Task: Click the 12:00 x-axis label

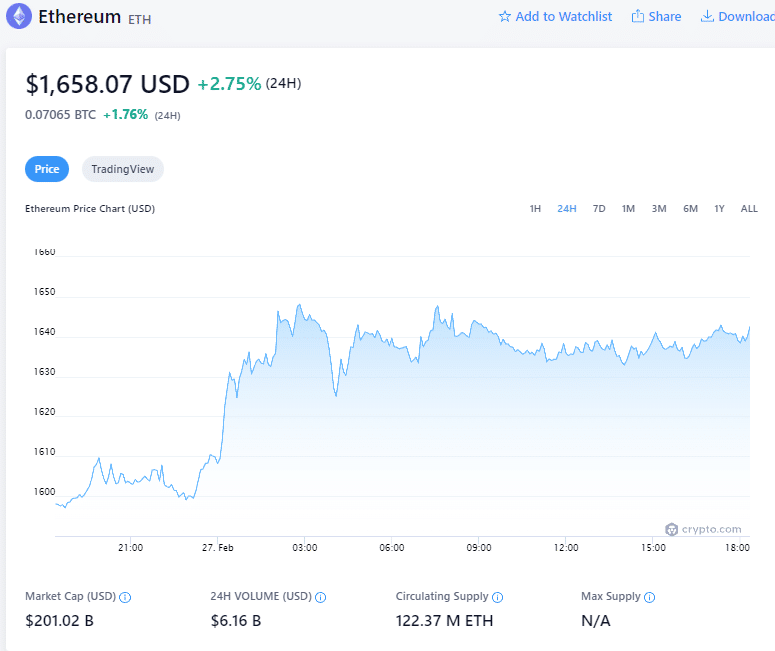Action: pos(566,548)
